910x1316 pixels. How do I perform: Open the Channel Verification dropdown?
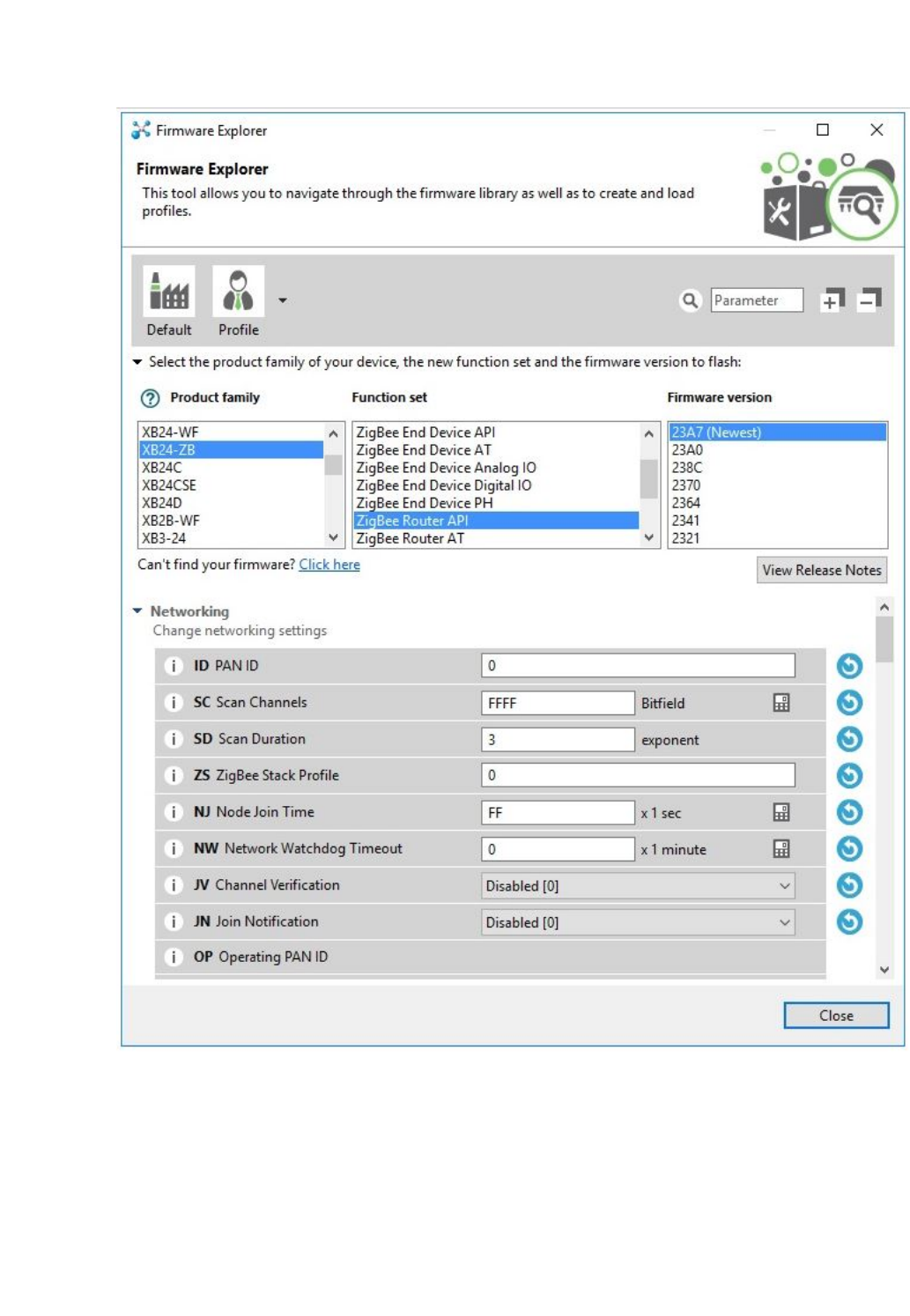click(x=638, y=885)
